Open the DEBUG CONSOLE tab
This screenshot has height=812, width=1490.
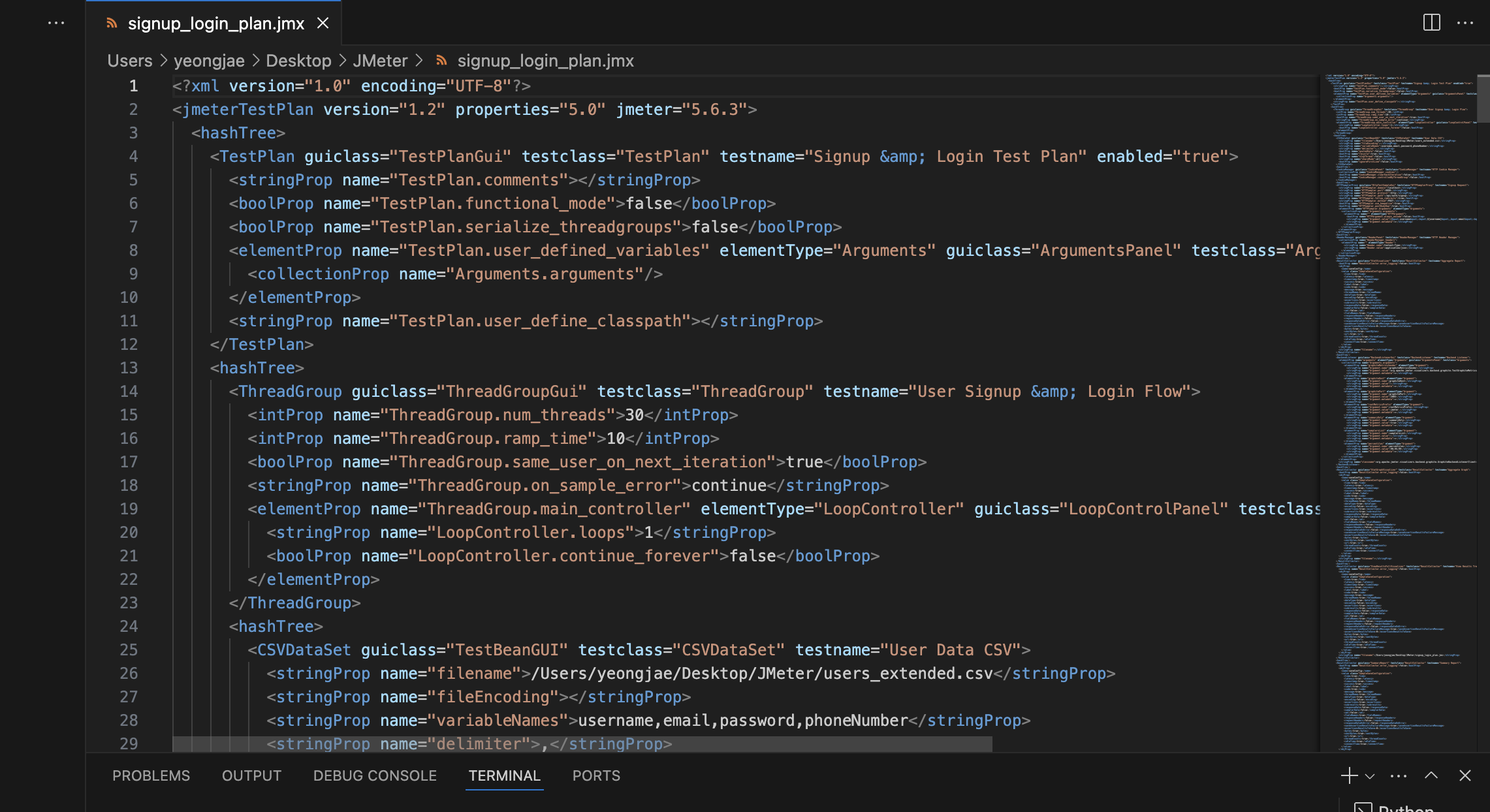375,775
